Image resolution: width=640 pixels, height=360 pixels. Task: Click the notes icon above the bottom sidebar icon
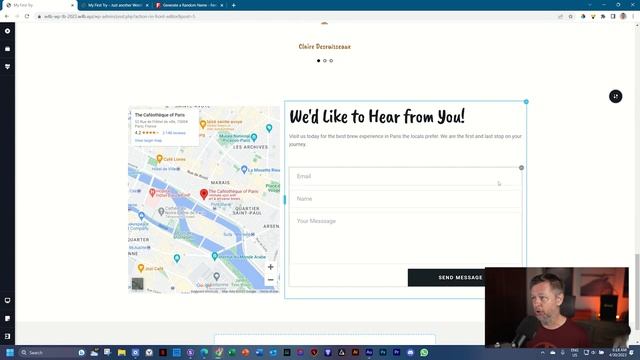click(x=7, y=318)
